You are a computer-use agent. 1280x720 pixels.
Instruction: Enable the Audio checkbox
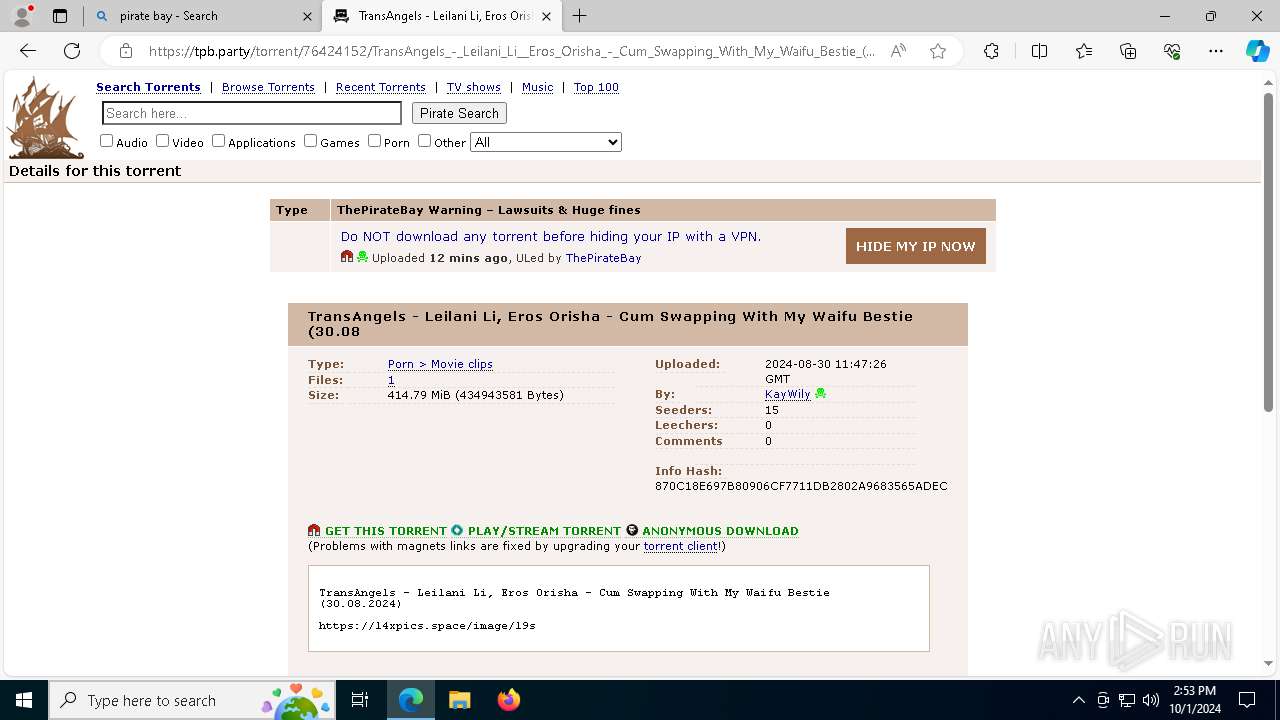[106, 141]
